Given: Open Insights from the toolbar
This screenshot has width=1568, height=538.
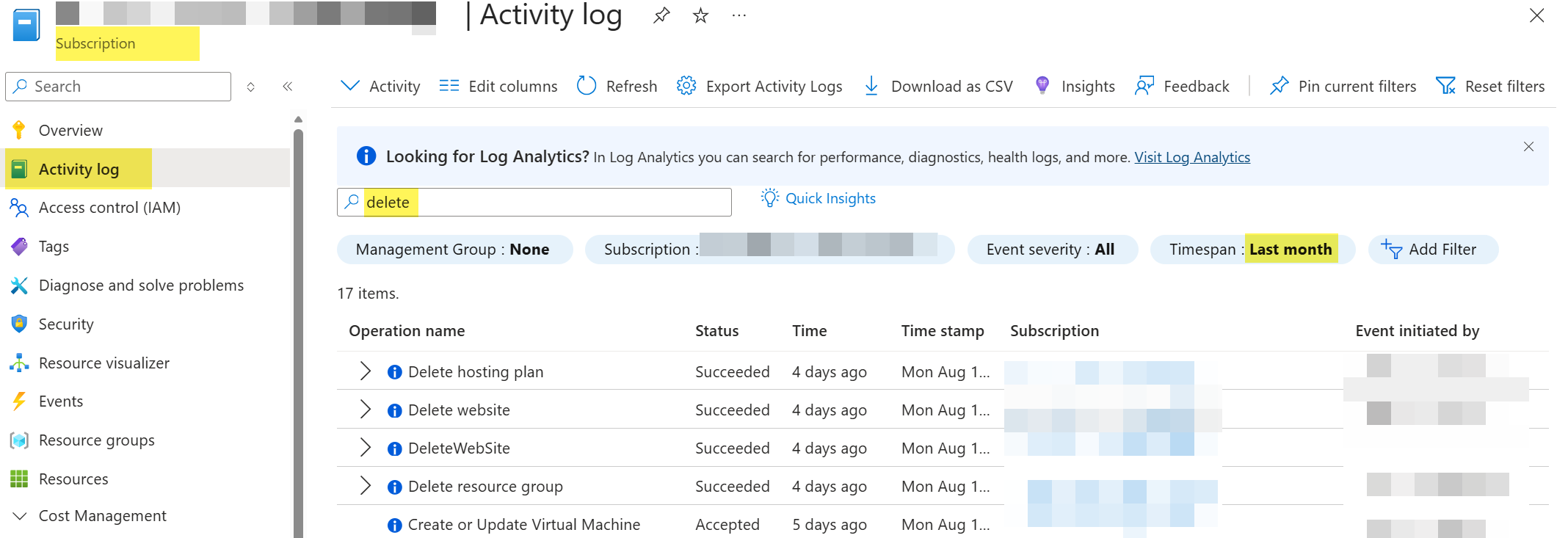Looking at the screenshot, I should point(1075,87).
